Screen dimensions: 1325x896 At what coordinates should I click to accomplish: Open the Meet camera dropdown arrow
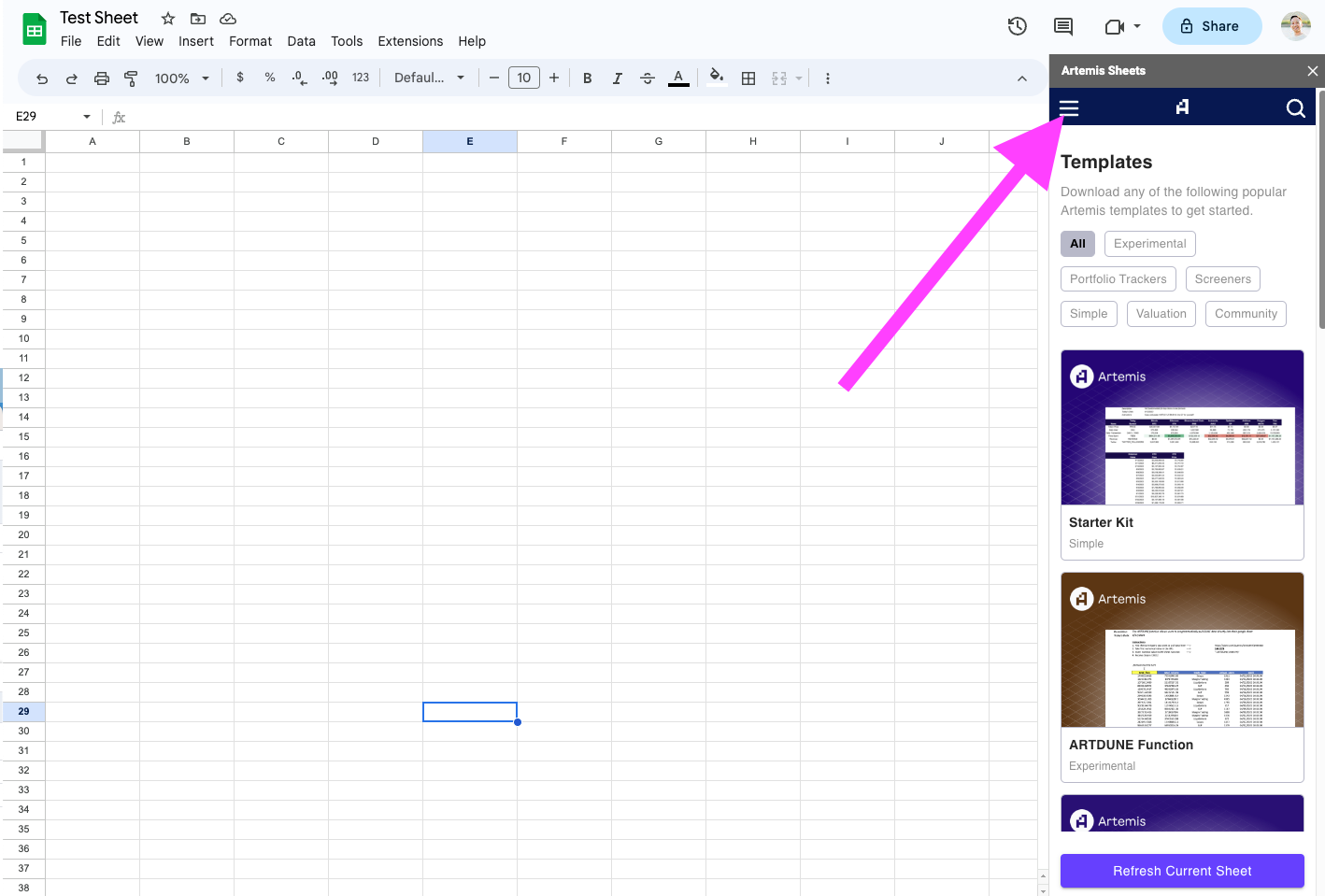1137,26
